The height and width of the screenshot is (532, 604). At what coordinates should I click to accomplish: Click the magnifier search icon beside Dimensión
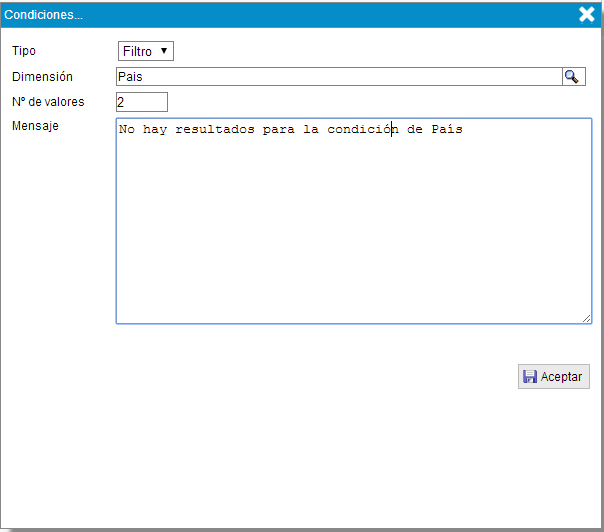point(573,77)
